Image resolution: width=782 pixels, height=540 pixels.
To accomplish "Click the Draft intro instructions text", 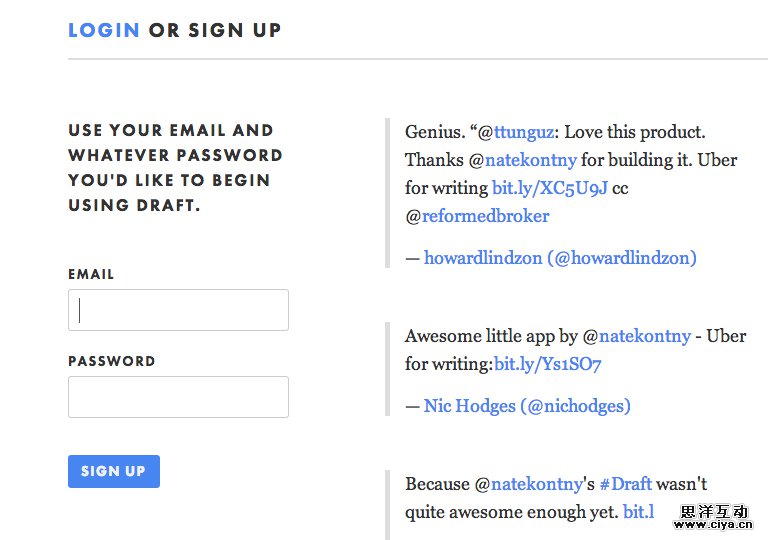I will 175,167.
